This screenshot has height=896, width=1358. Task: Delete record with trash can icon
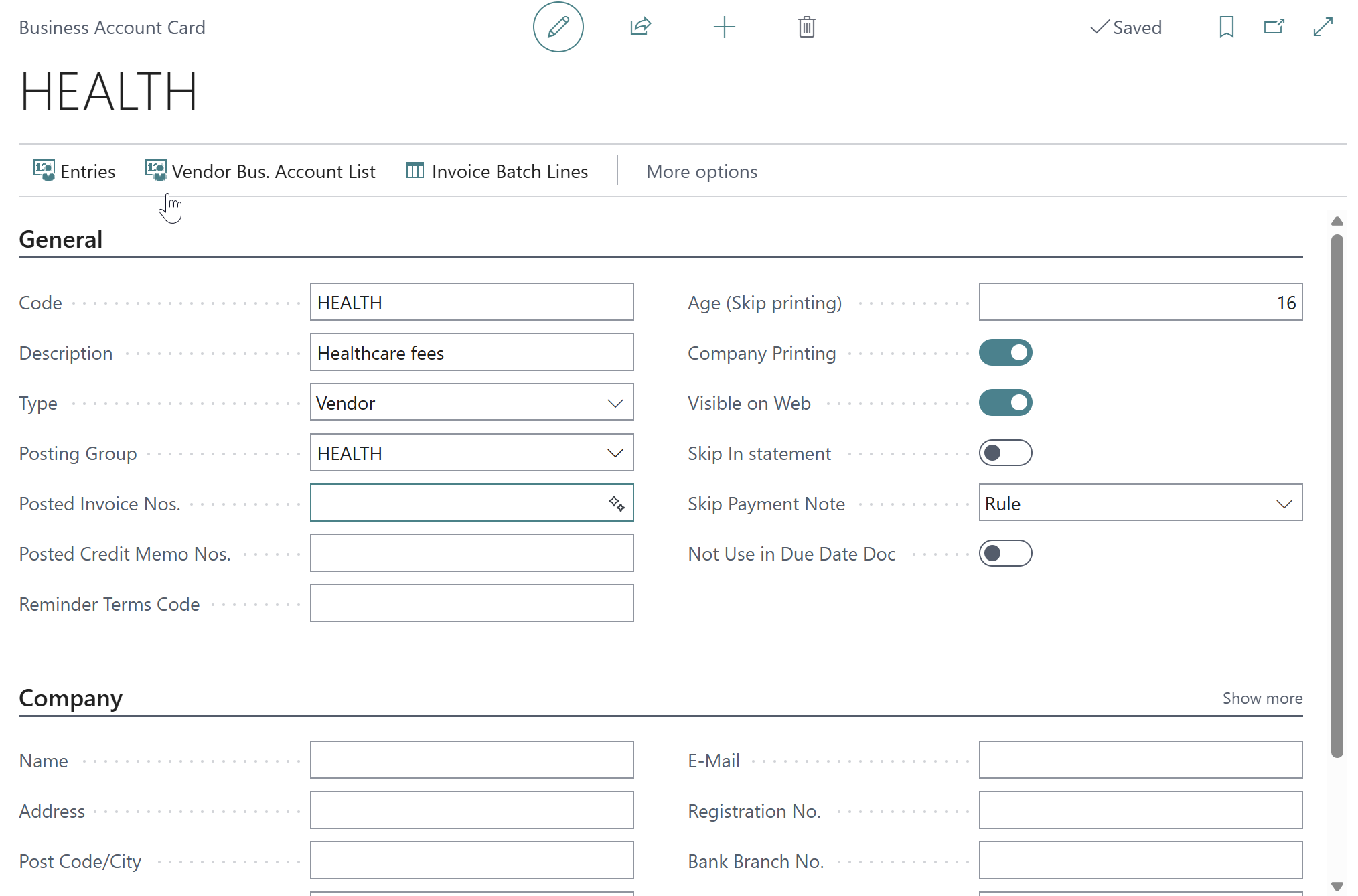tap(807, 27)
